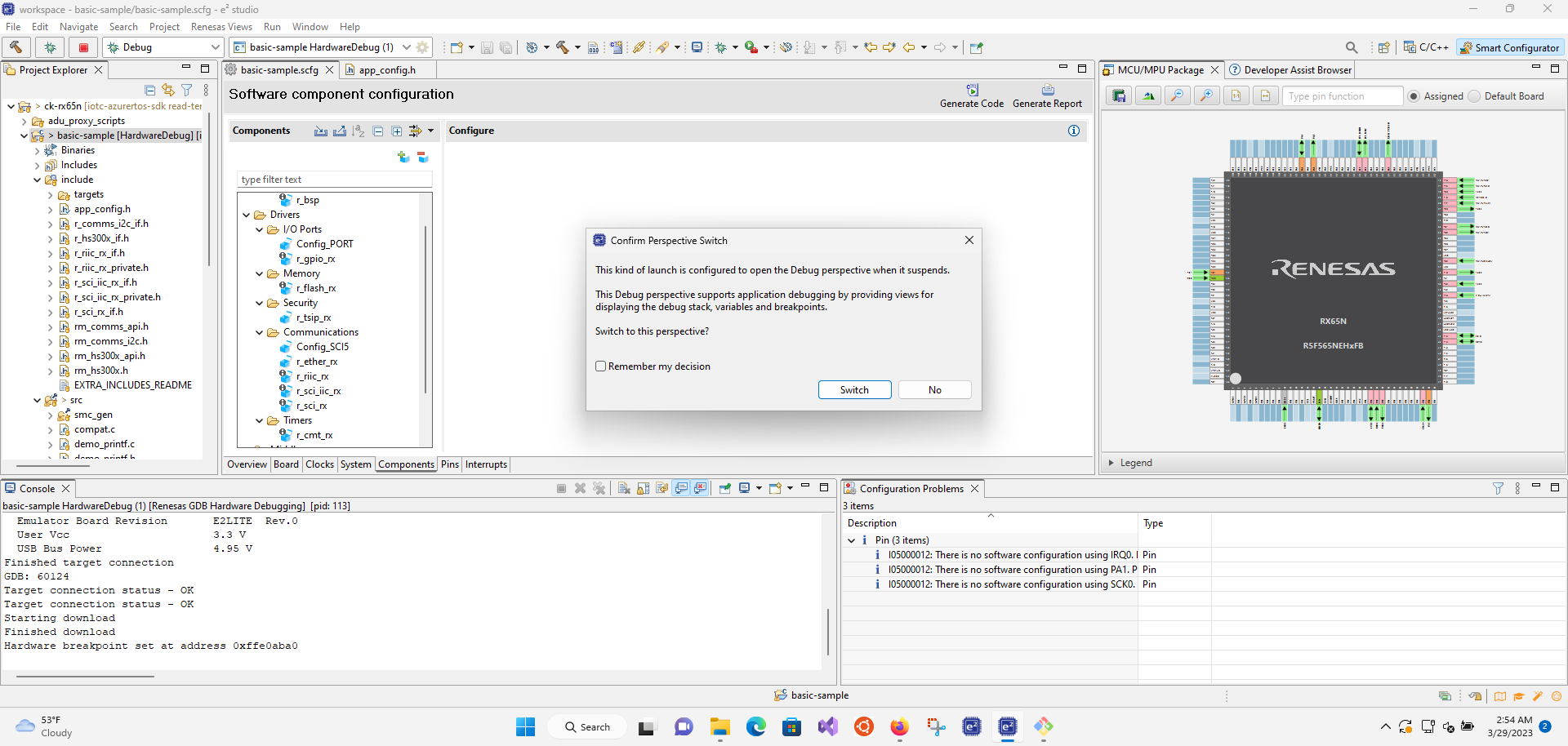Viewport: 1568px width, 746px height.
Task: Click the Pin Console icon
Action: (724, 488)
